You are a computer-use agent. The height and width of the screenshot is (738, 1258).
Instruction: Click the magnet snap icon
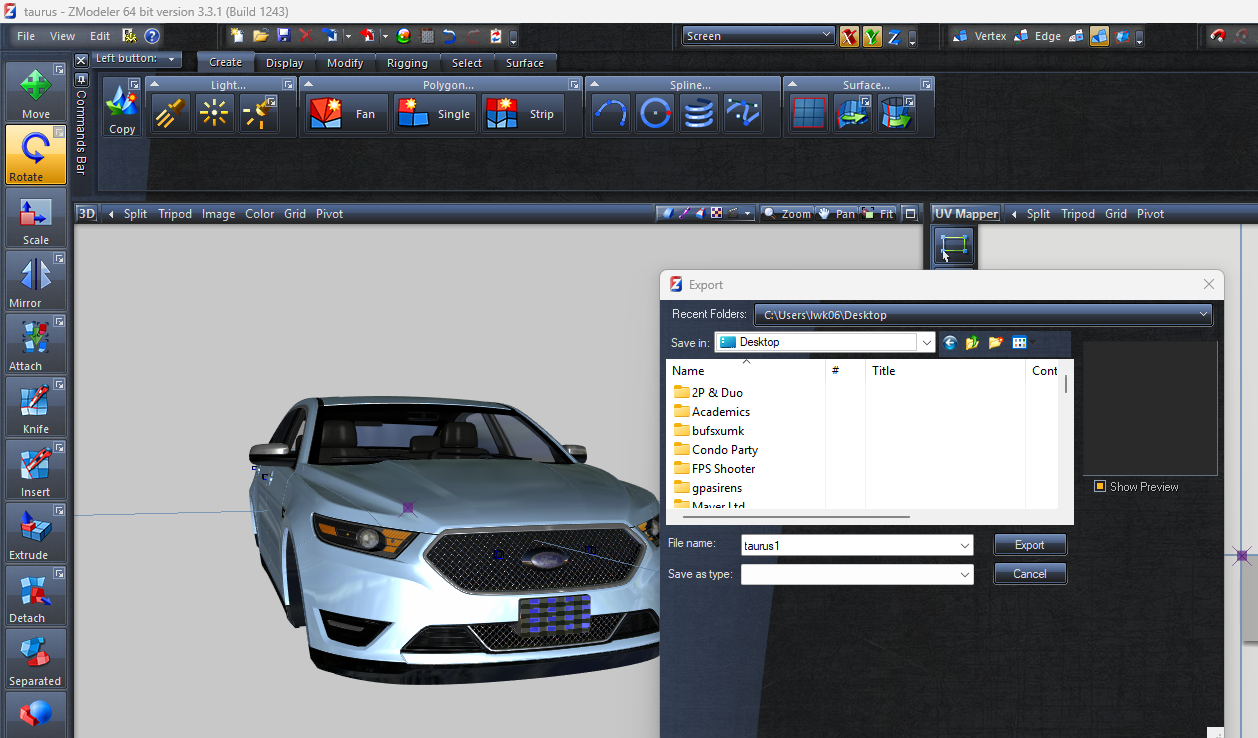pos(1218,35)
